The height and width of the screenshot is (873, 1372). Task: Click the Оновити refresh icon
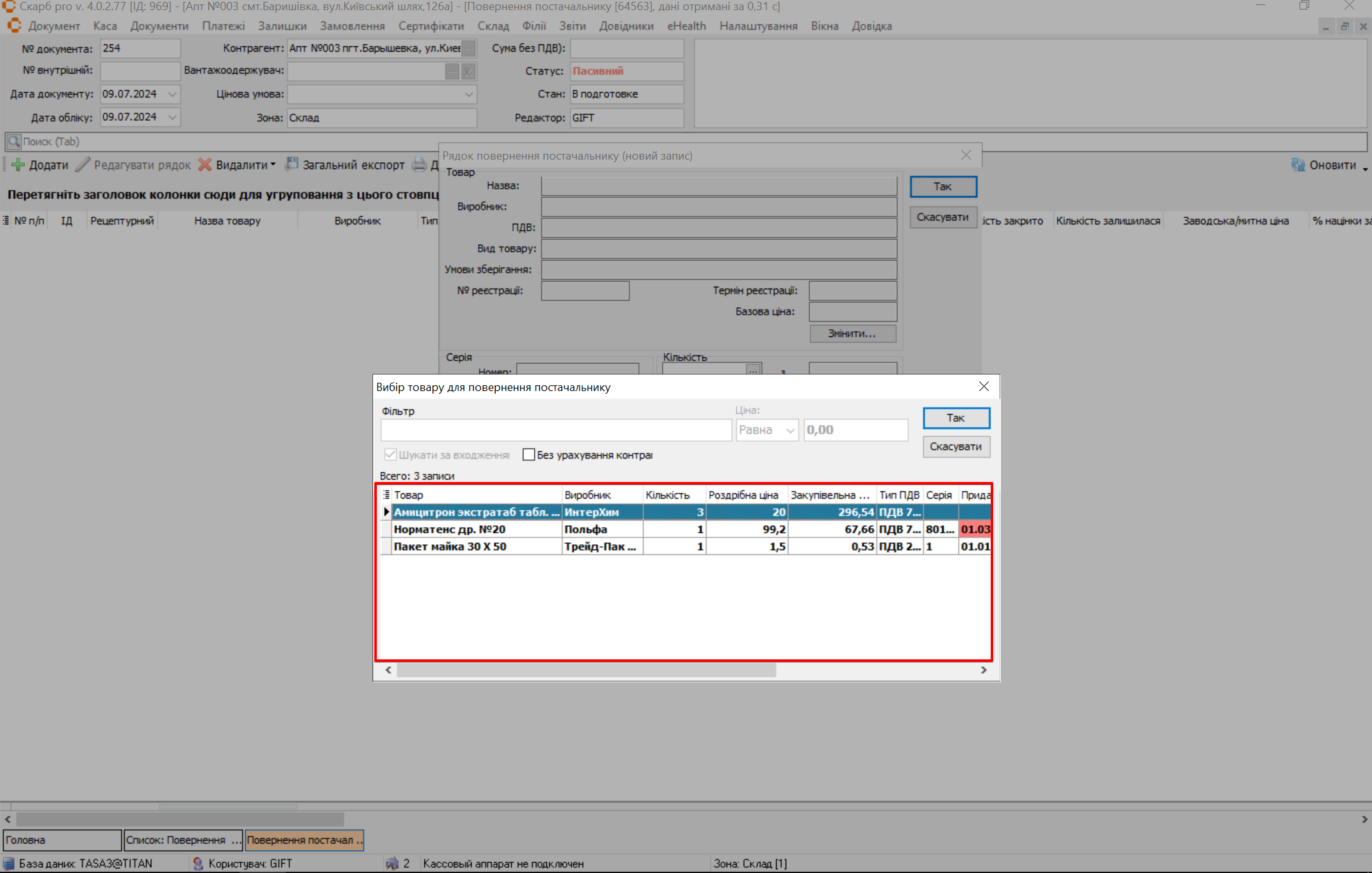click(1298, 165)
